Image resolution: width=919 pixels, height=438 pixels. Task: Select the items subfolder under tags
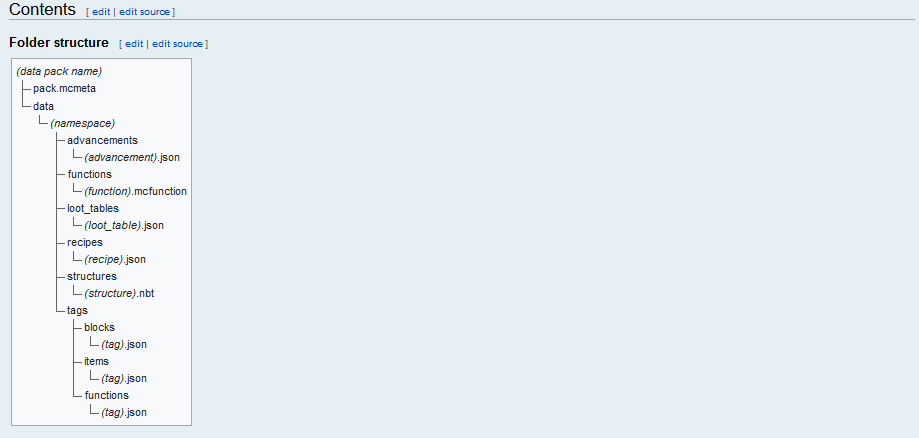point(97,361)
